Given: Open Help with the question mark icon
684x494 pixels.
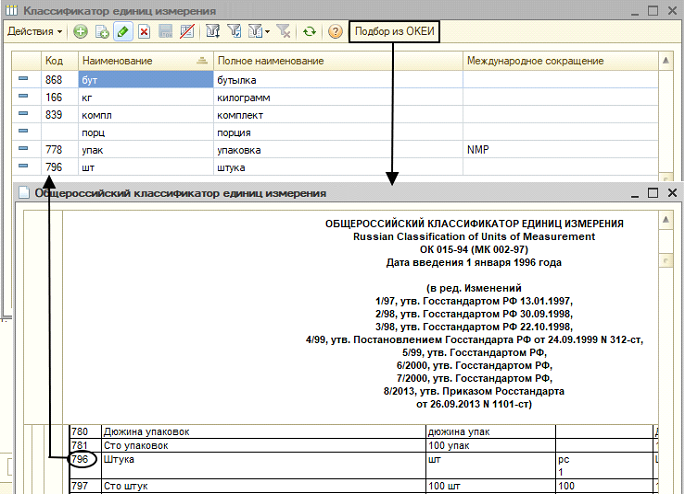Looking at the screenshot, I should tap(335, 32).
